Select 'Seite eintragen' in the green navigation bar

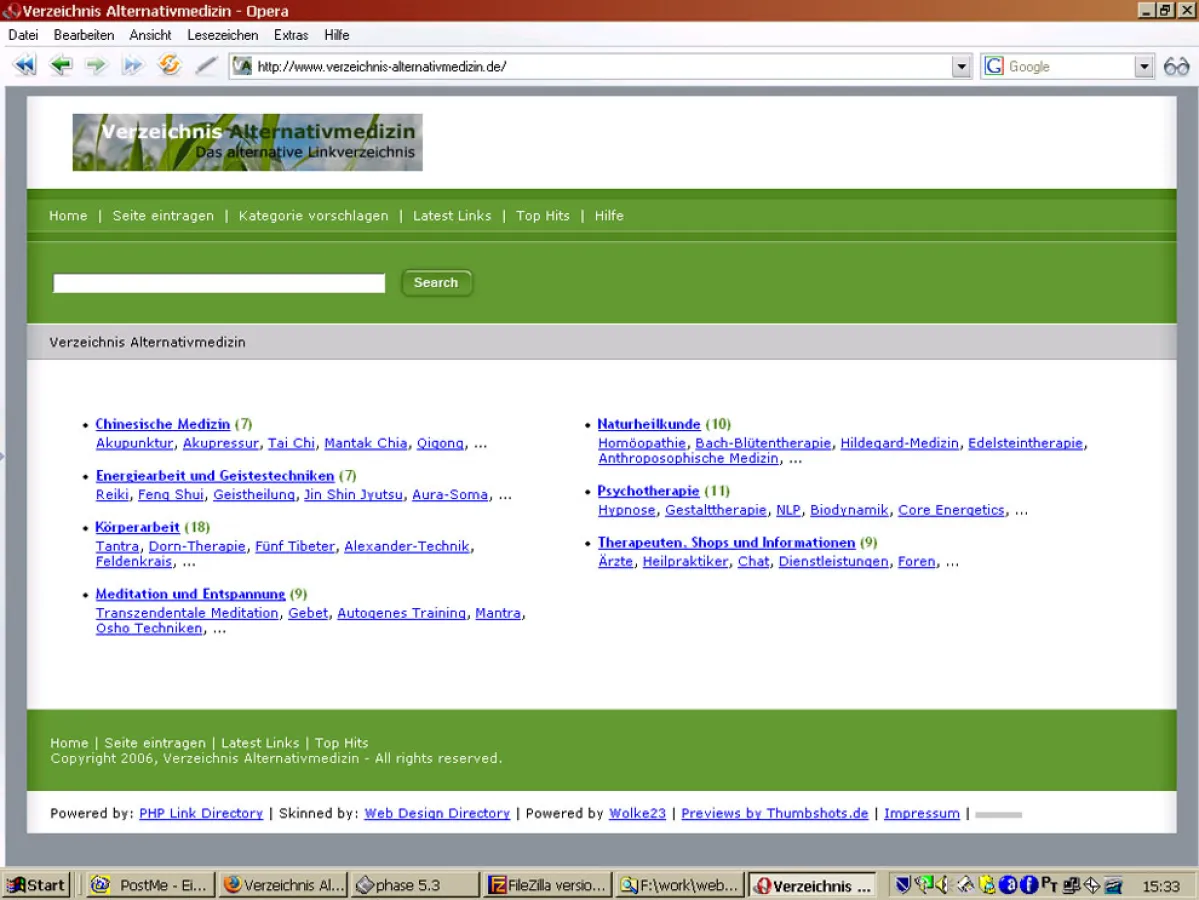[163, 215]
